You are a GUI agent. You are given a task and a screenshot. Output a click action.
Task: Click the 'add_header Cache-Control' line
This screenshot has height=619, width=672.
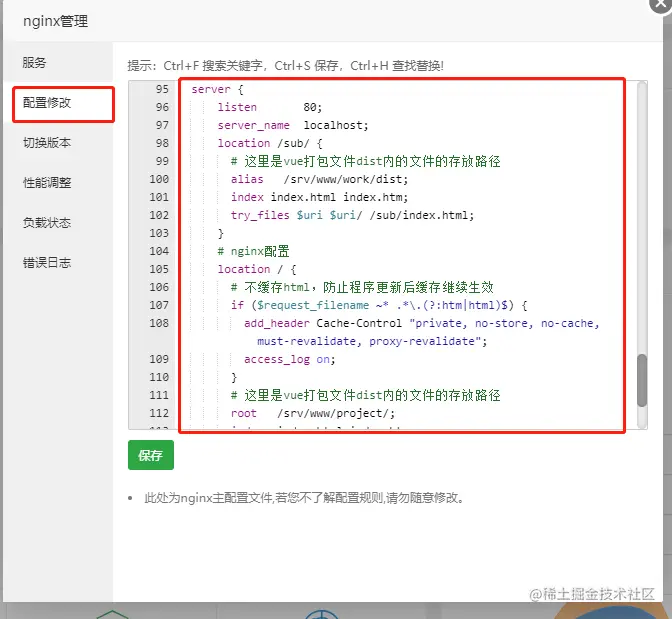(422, 323)
